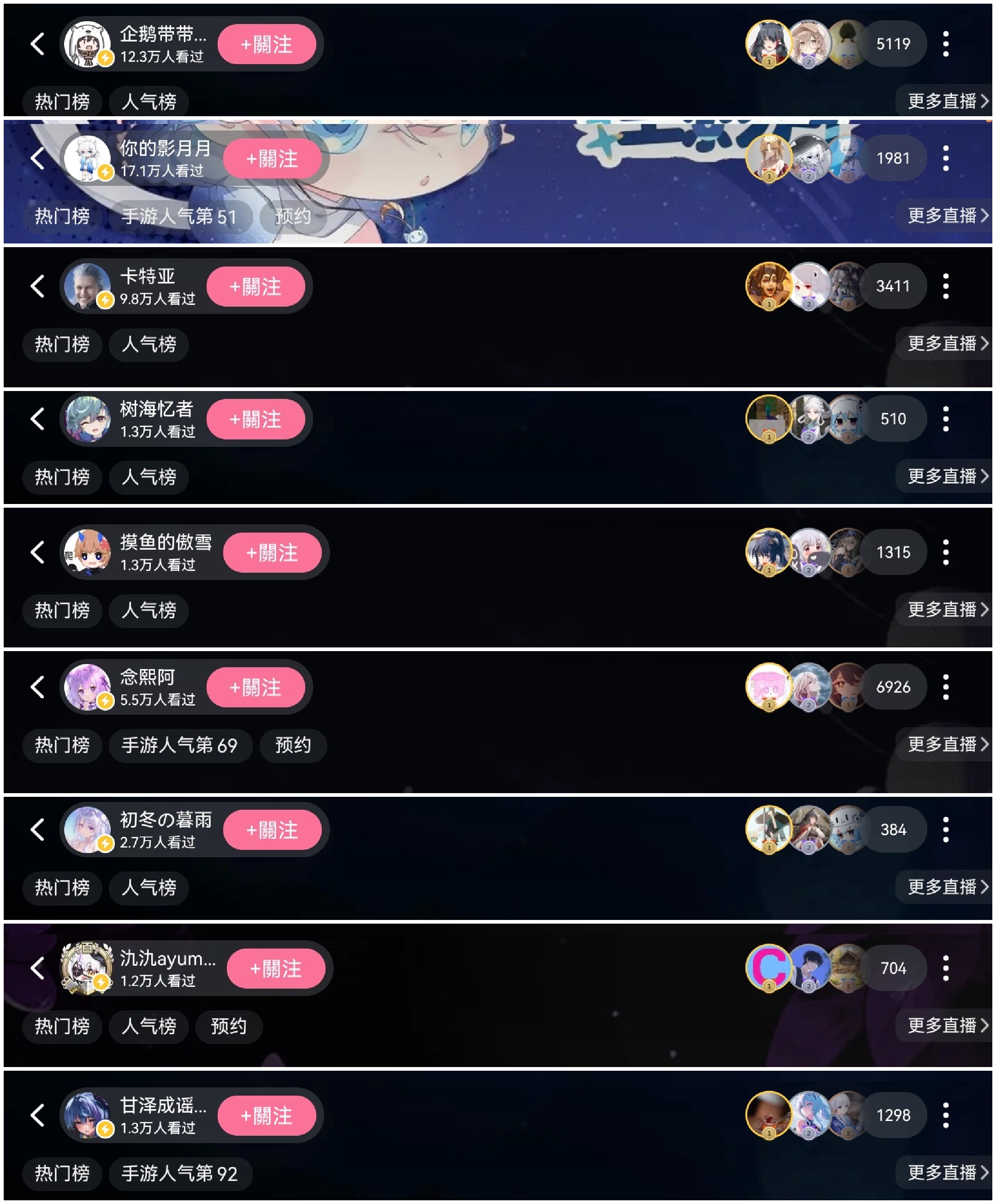The image size is (996, 1204).
Task: Follow 企鹅带带 with the +關注 button
Action: [x=267, y=44]
